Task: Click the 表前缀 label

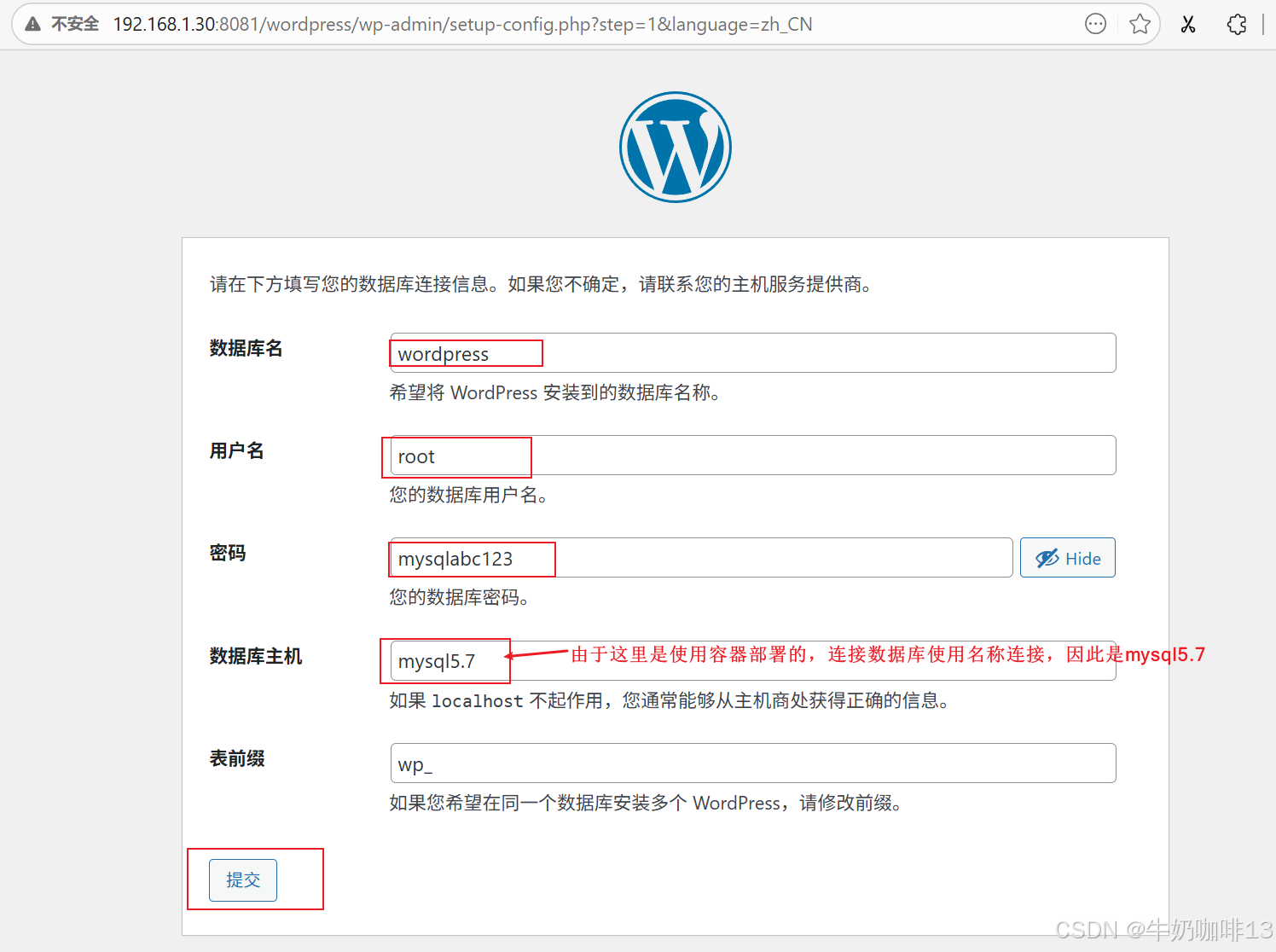Action: point(237,758)
